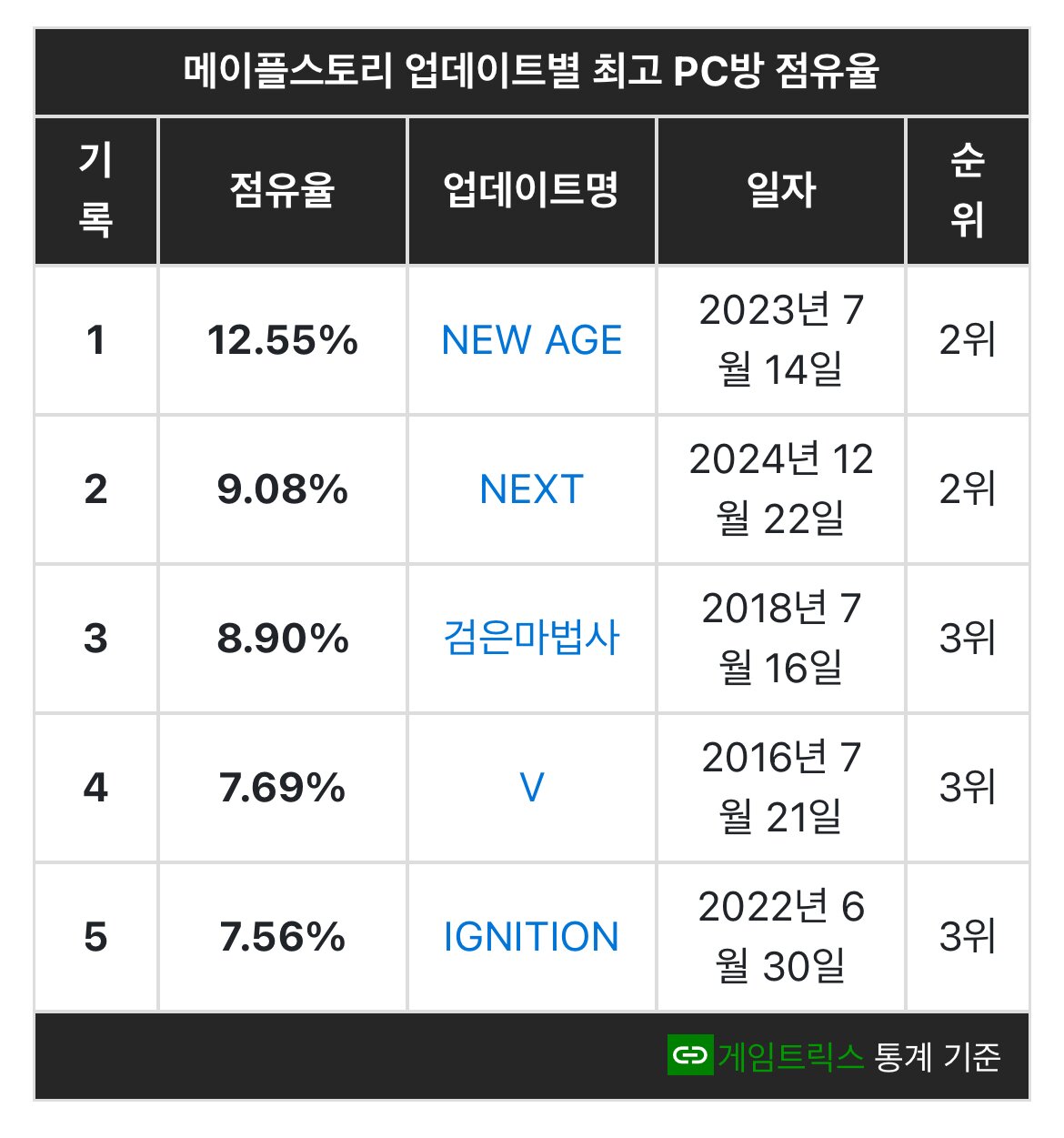Viewport: 1064px width, 1138px height.
Task: Click the 순위 column header
Action: (x=968, y=191)
